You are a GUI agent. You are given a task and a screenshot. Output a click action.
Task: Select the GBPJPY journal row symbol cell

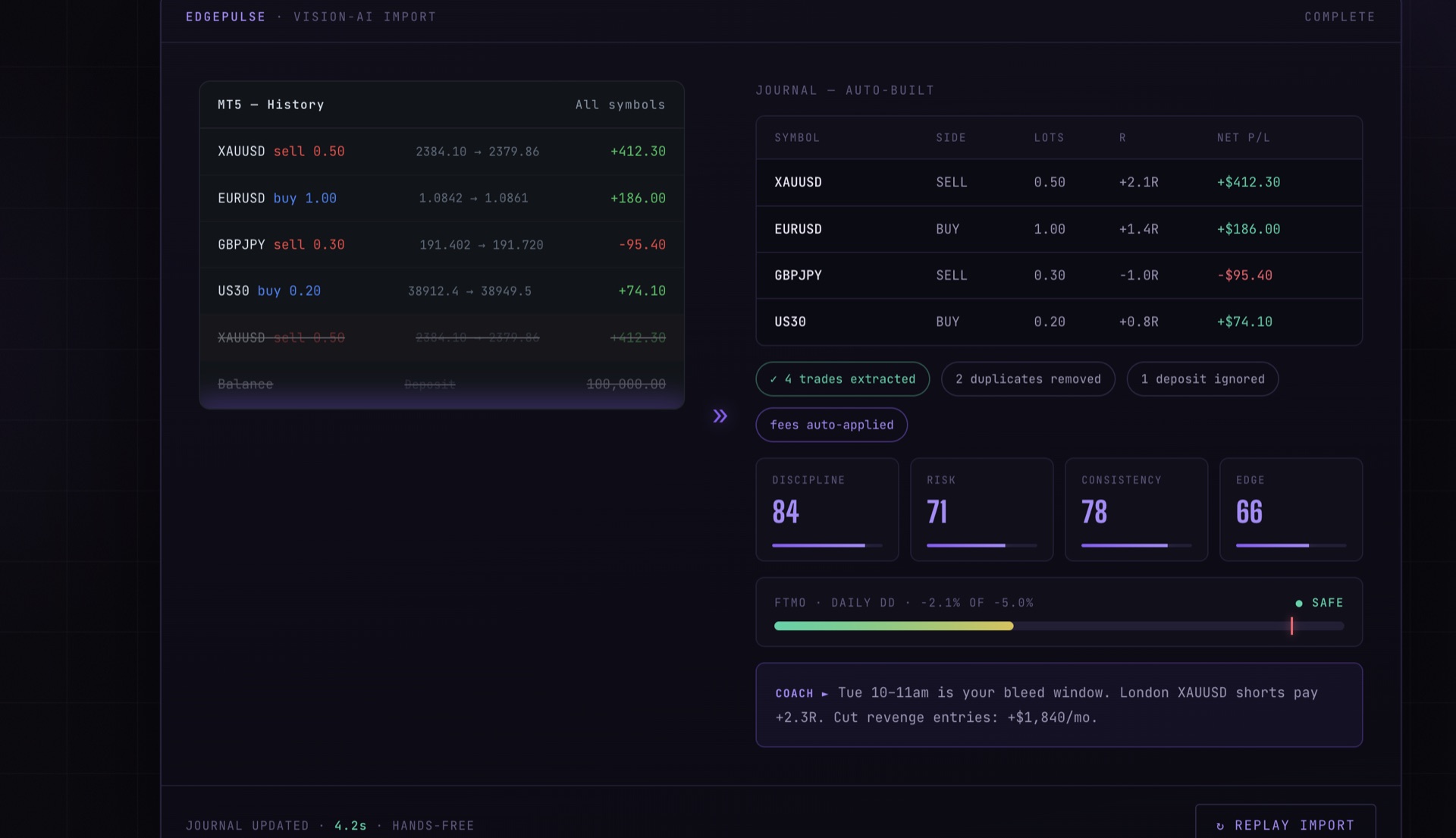coord(798,275)
